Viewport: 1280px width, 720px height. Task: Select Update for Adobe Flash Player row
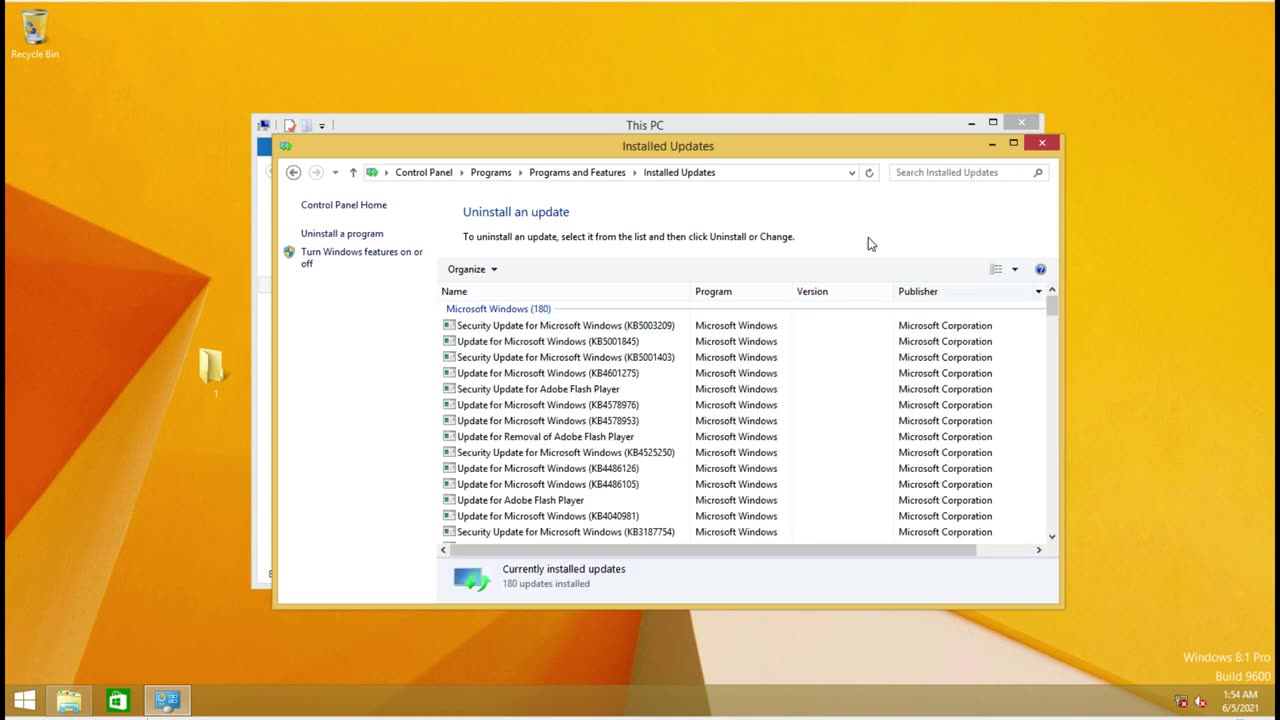(741, 500)
